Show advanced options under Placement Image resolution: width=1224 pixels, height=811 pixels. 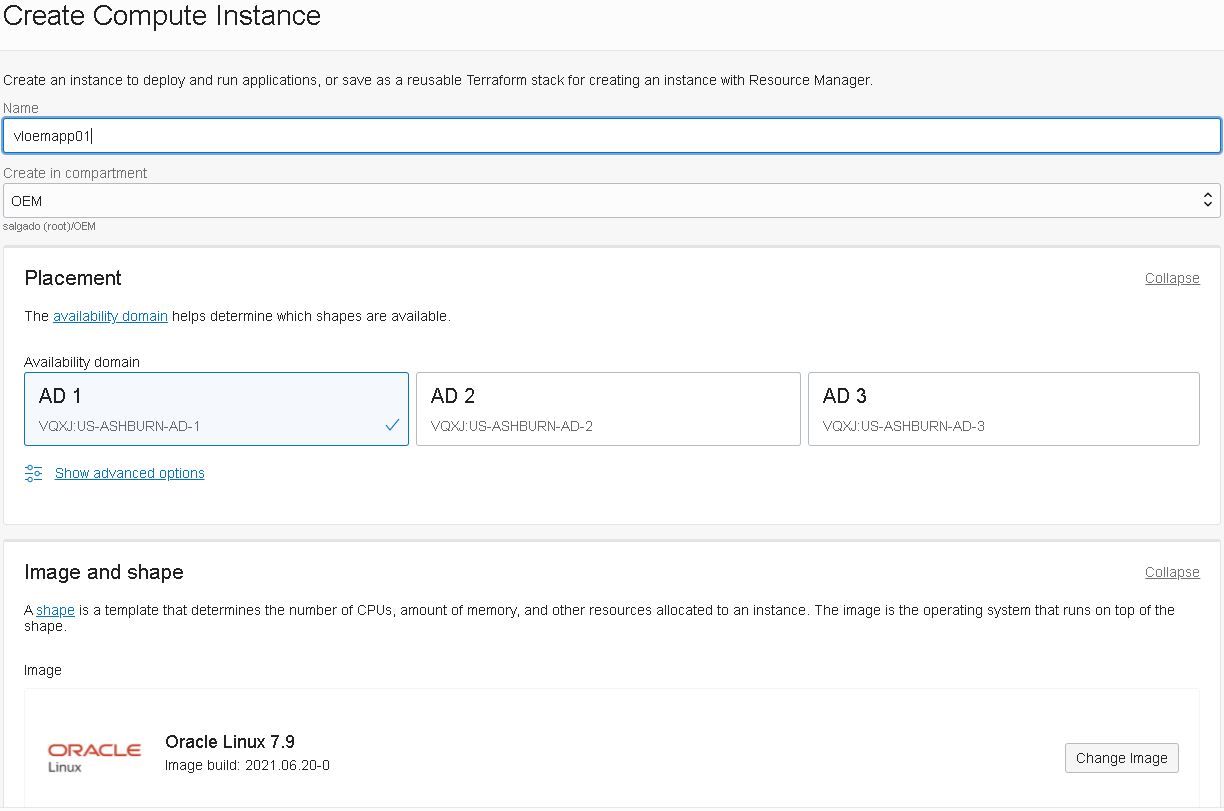(129, 473)
